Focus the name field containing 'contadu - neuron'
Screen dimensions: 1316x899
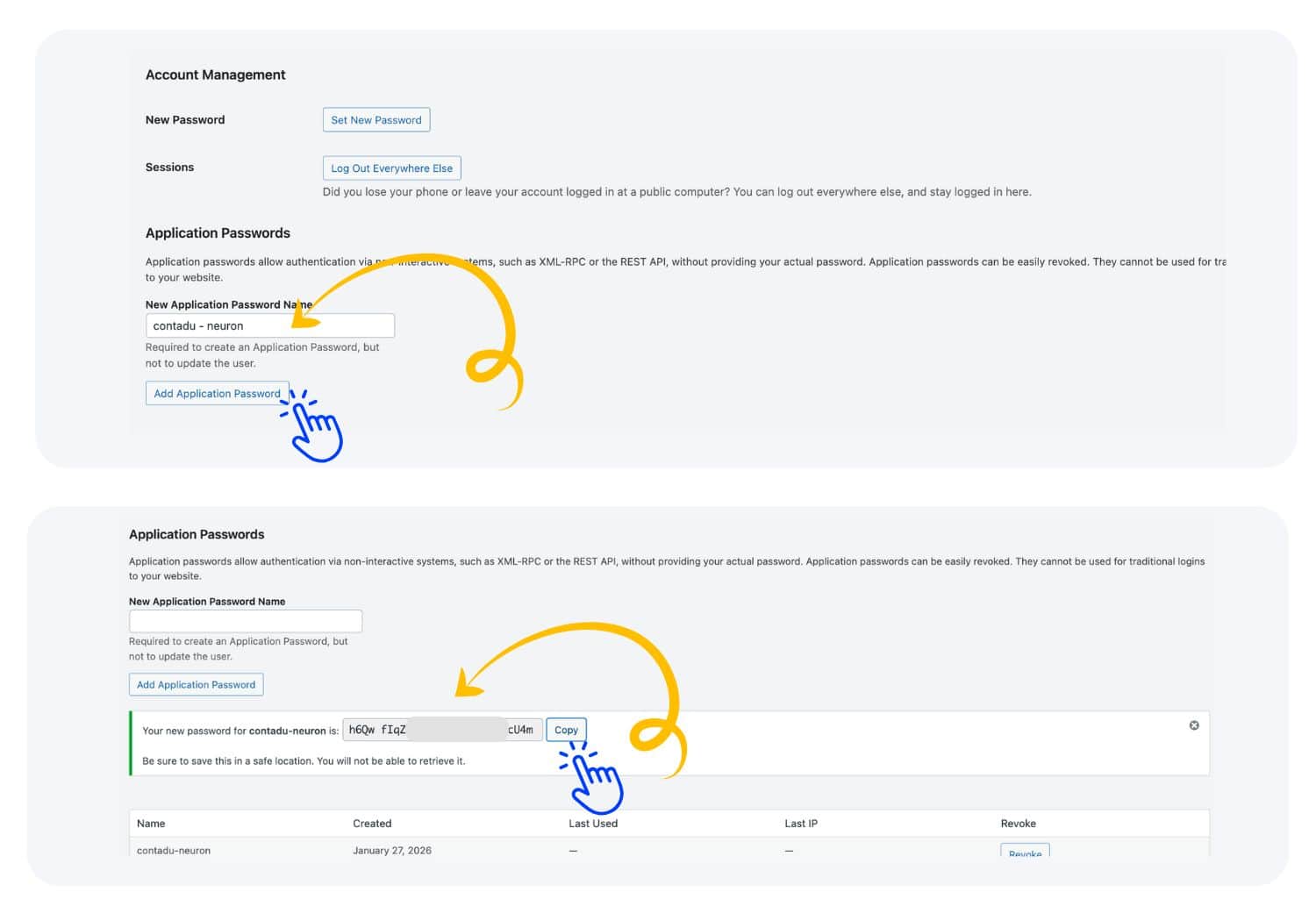[x=269, y=326]
